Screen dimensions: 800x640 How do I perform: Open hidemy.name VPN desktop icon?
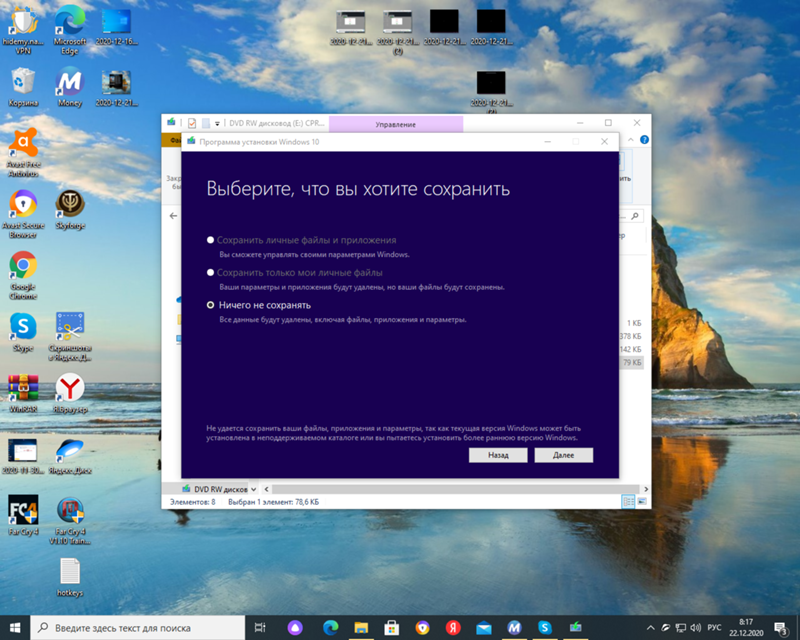pos(23,29)
